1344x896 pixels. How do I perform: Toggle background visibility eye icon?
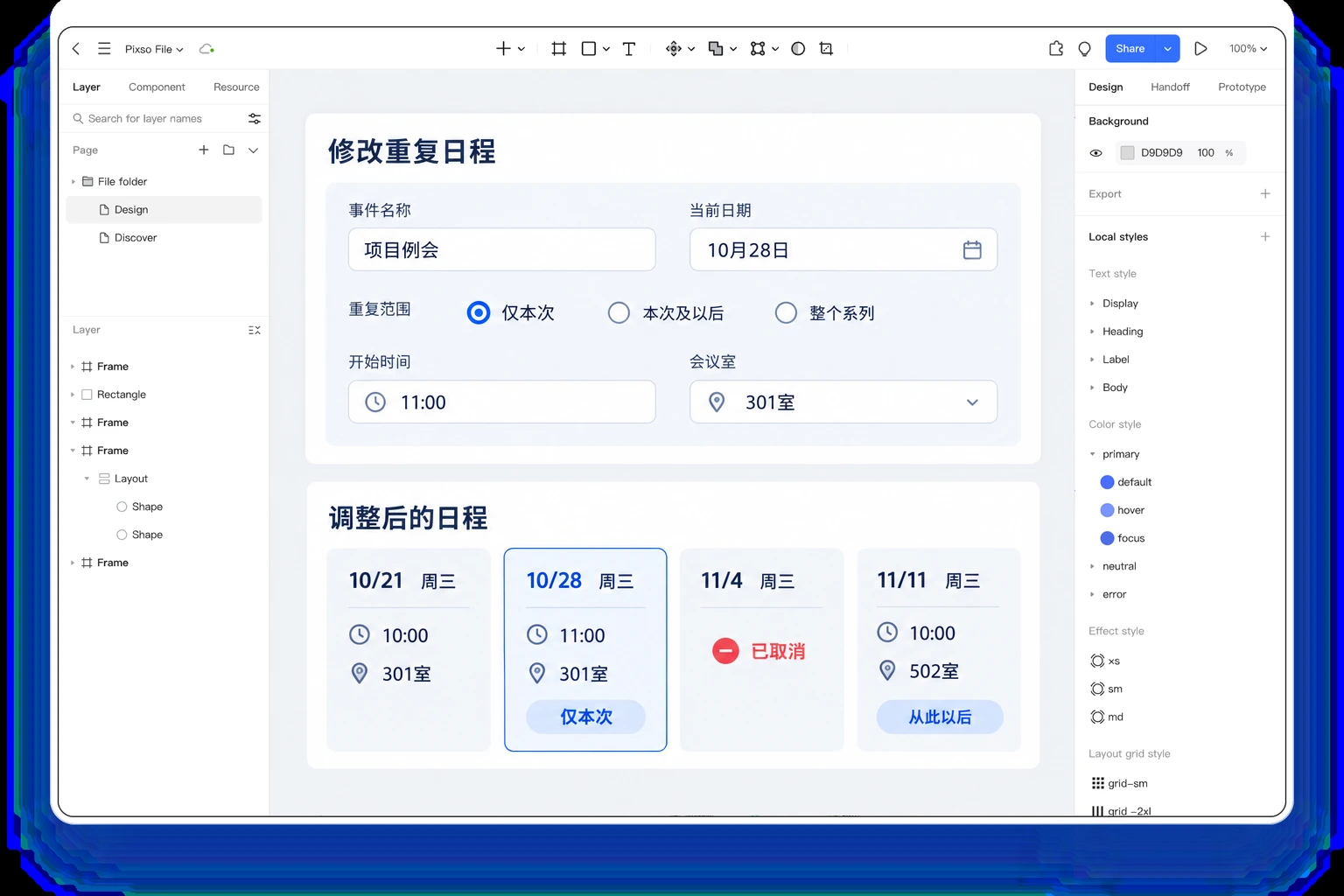pos(1095,153)
